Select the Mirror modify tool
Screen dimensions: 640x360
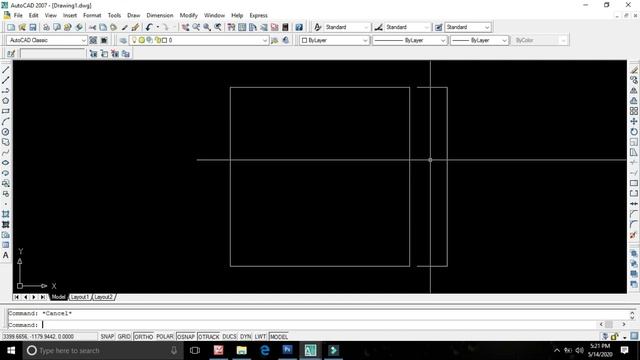click(x=634, y=91)
